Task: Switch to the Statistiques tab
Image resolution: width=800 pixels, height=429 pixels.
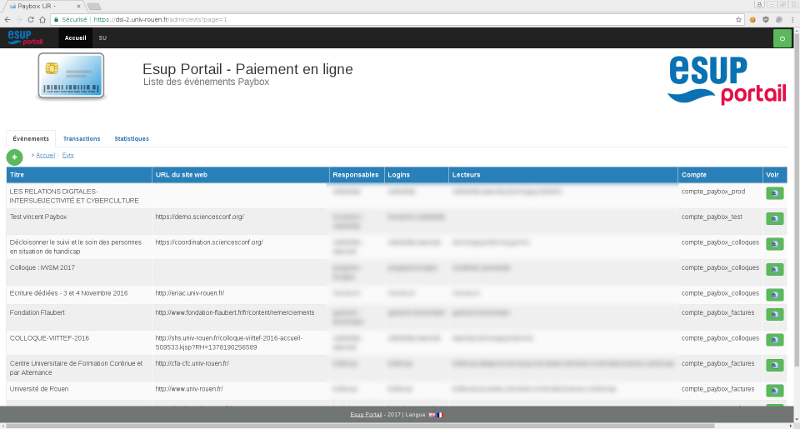Action: point(131,139)
